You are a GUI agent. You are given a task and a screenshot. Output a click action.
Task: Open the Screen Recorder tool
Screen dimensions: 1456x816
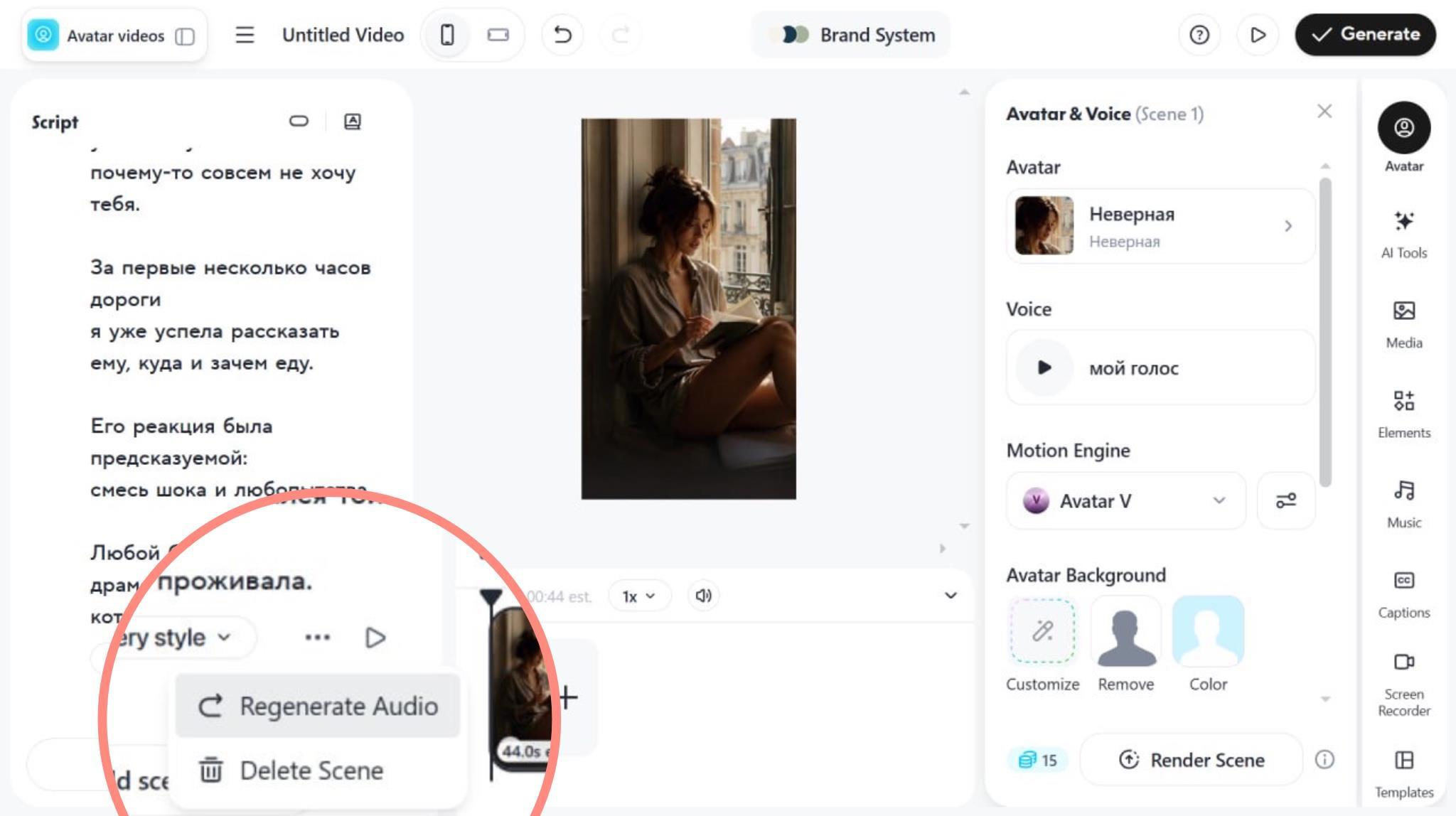tap(1404, 685)
